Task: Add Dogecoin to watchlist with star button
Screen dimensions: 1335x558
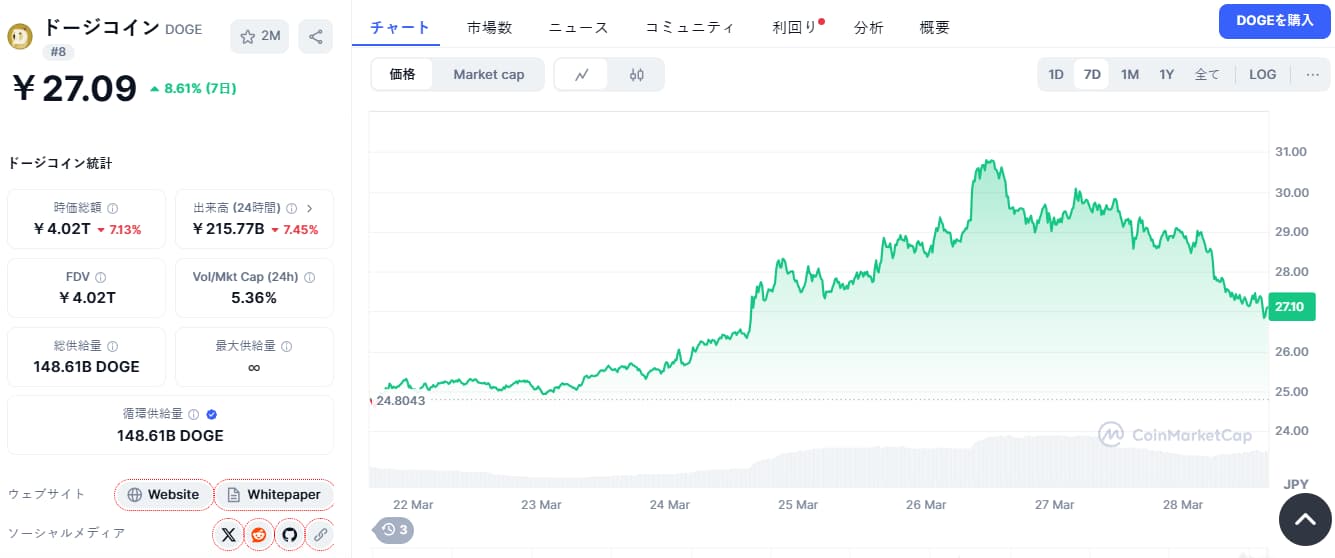Action: pos(259,37)
